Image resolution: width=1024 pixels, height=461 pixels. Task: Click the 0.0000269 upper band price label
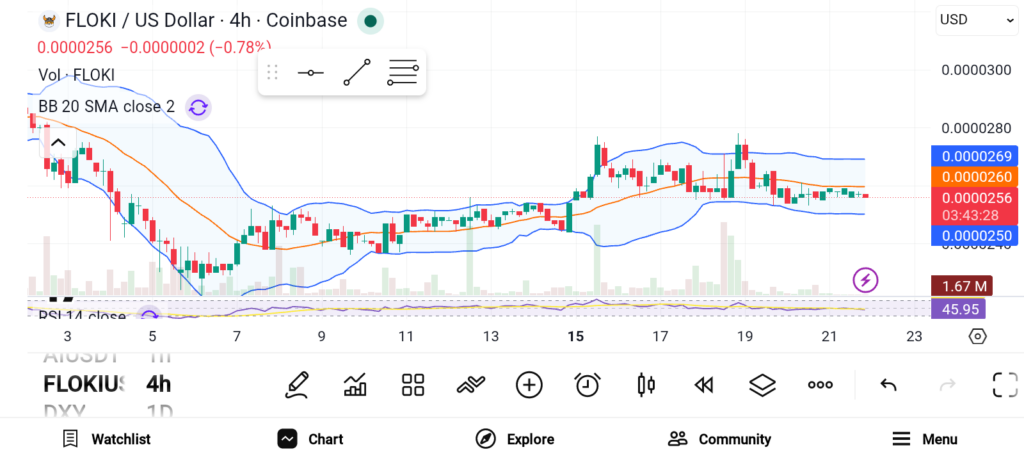click(974, 156)
